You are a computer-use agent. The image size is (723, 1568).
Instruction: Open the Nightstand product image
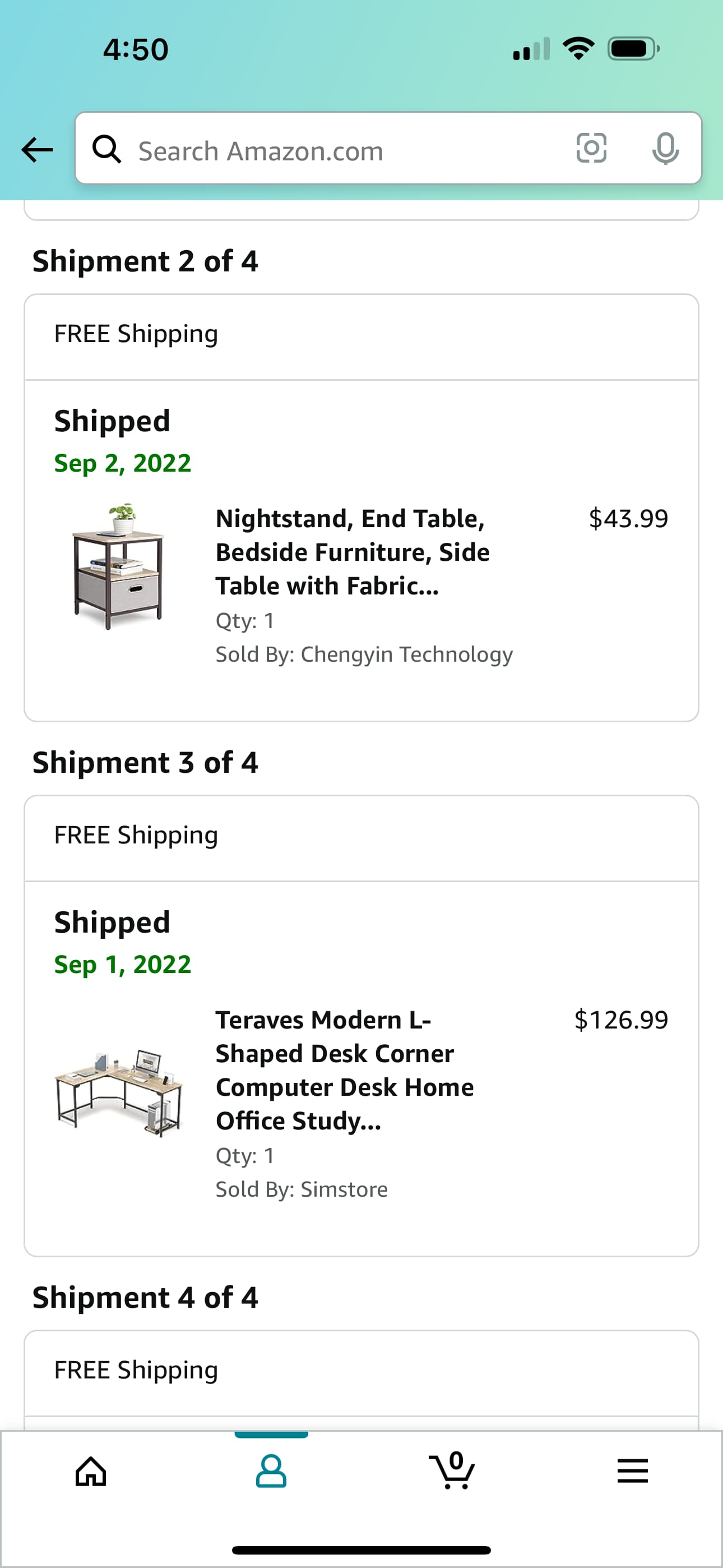[118, 566]
